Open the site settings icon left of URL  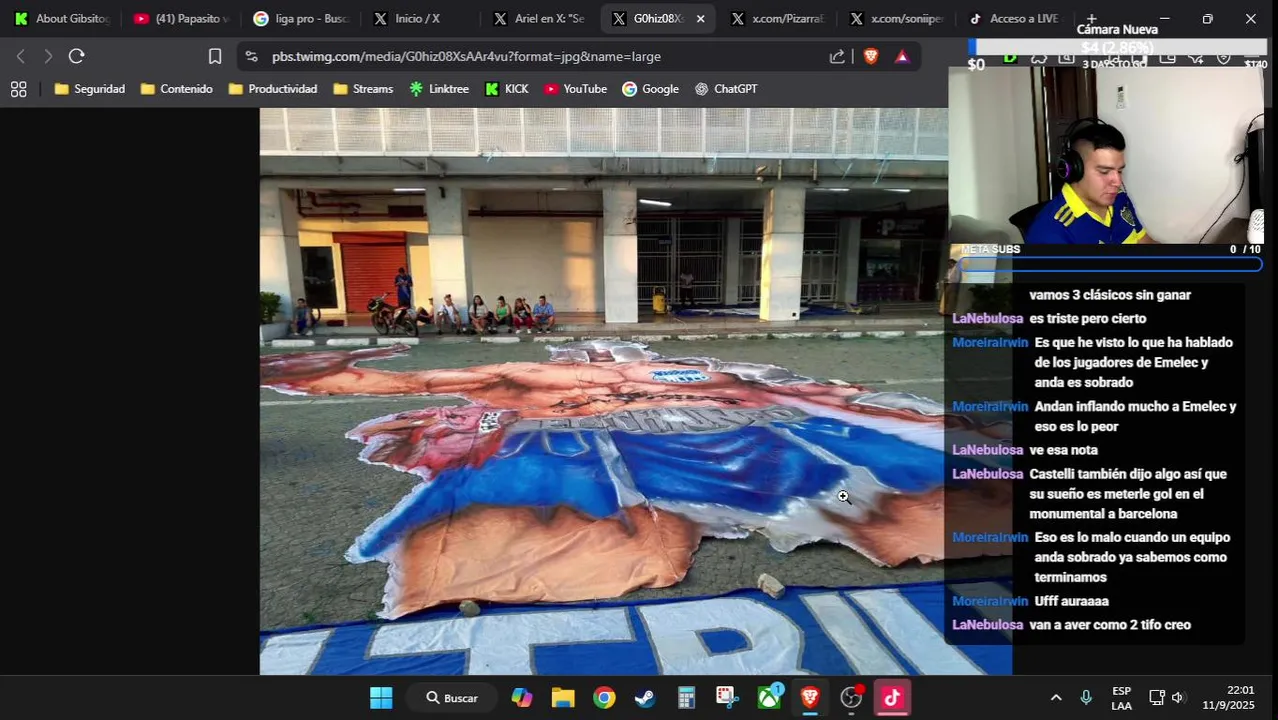point(251,56)
